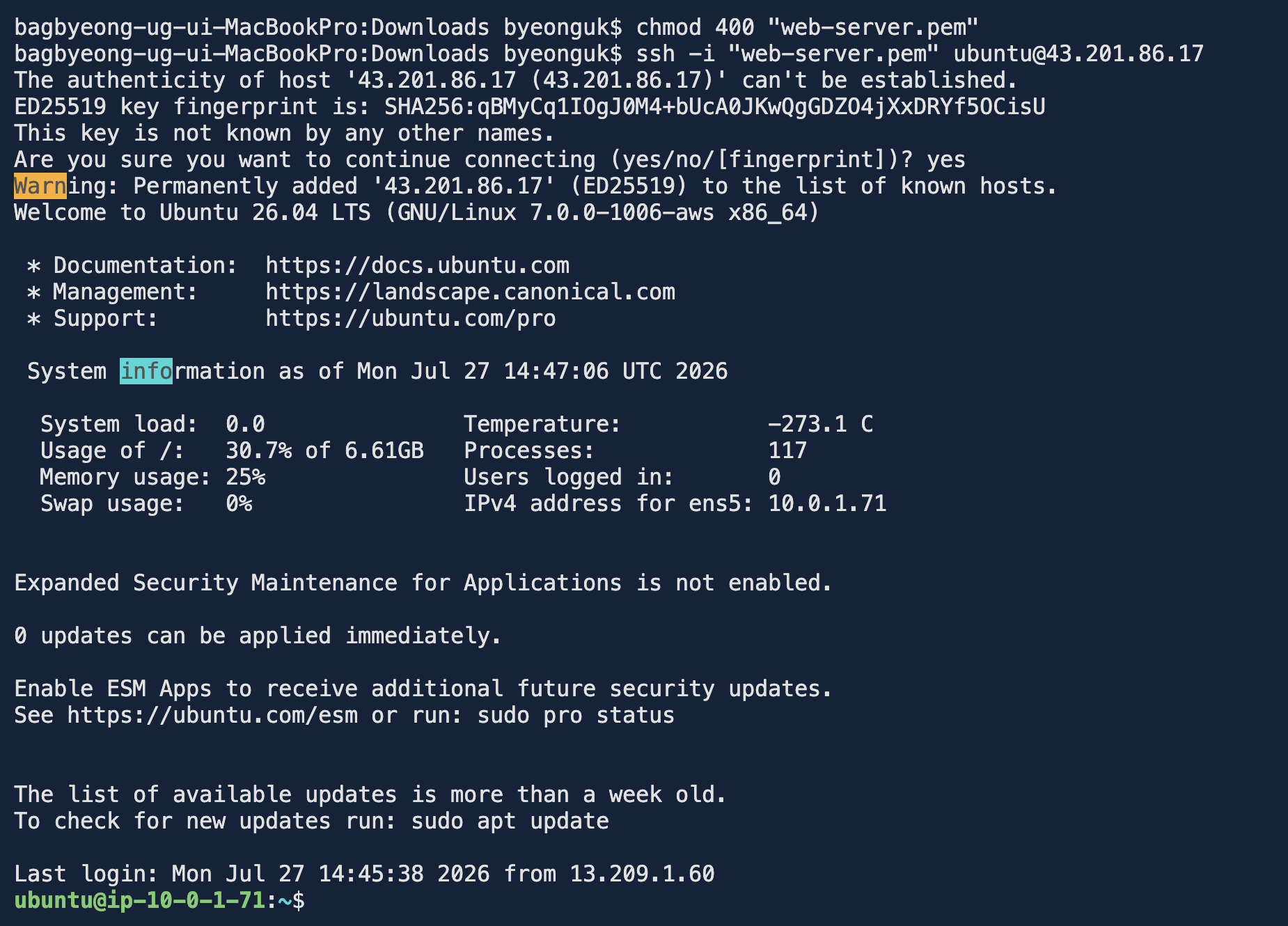
Task: Click the IPv4 address 10.0.1.71 value
Action: (x=827, y=503)
